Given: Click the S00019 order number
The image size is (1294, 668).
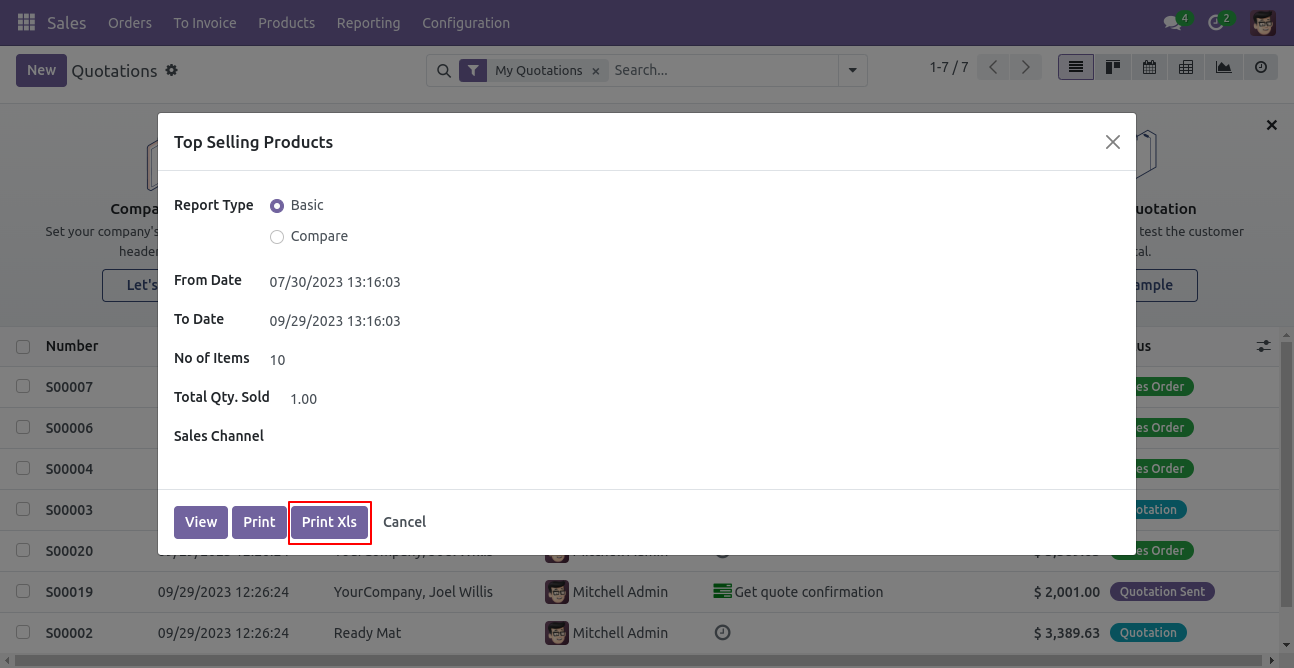Looking at the screenshot, I should 69,592.
